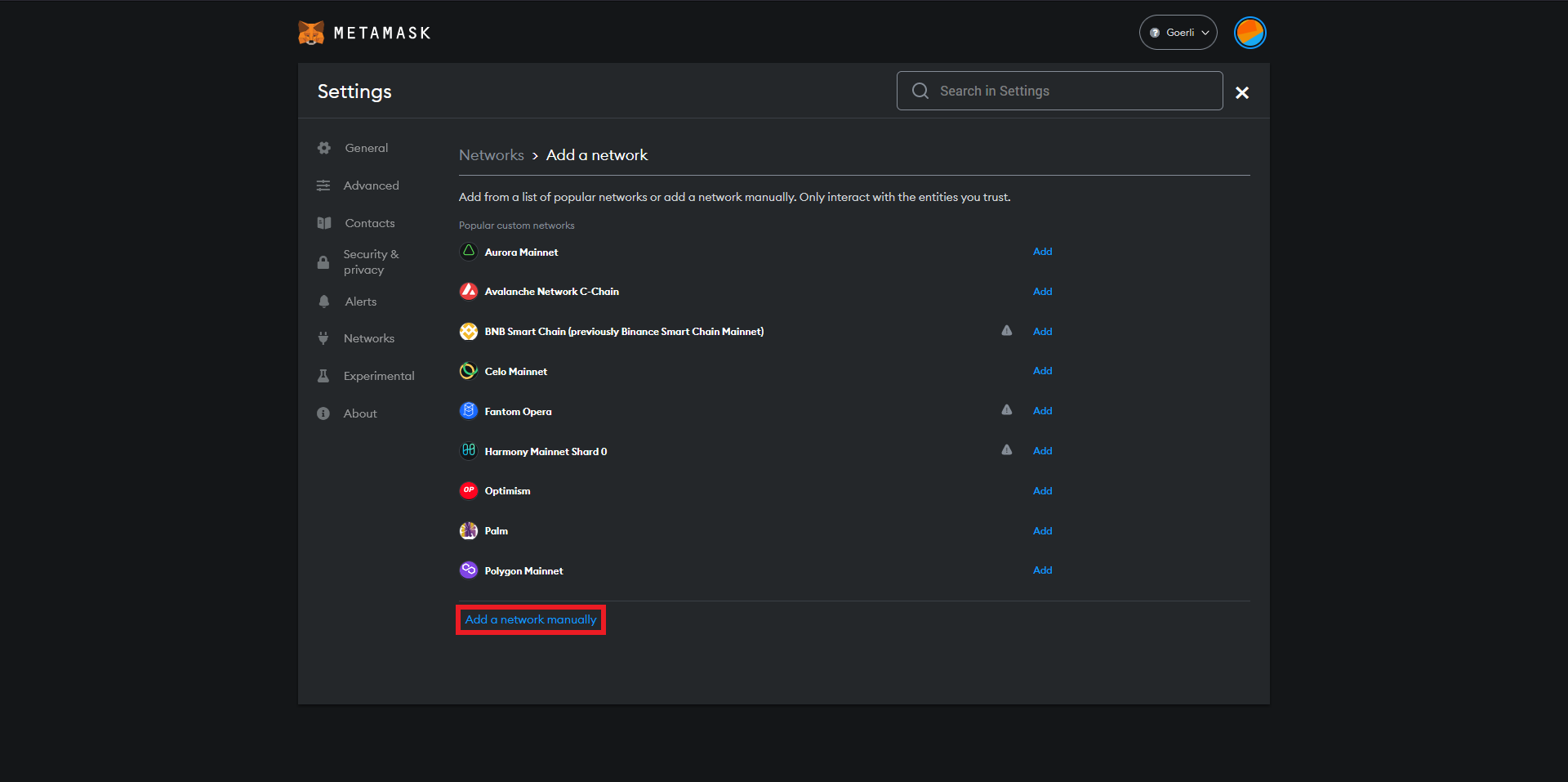Click the Avalanche Network C-Chain icon
This screenshot has width=1568, height=782.
click(468, 291)
